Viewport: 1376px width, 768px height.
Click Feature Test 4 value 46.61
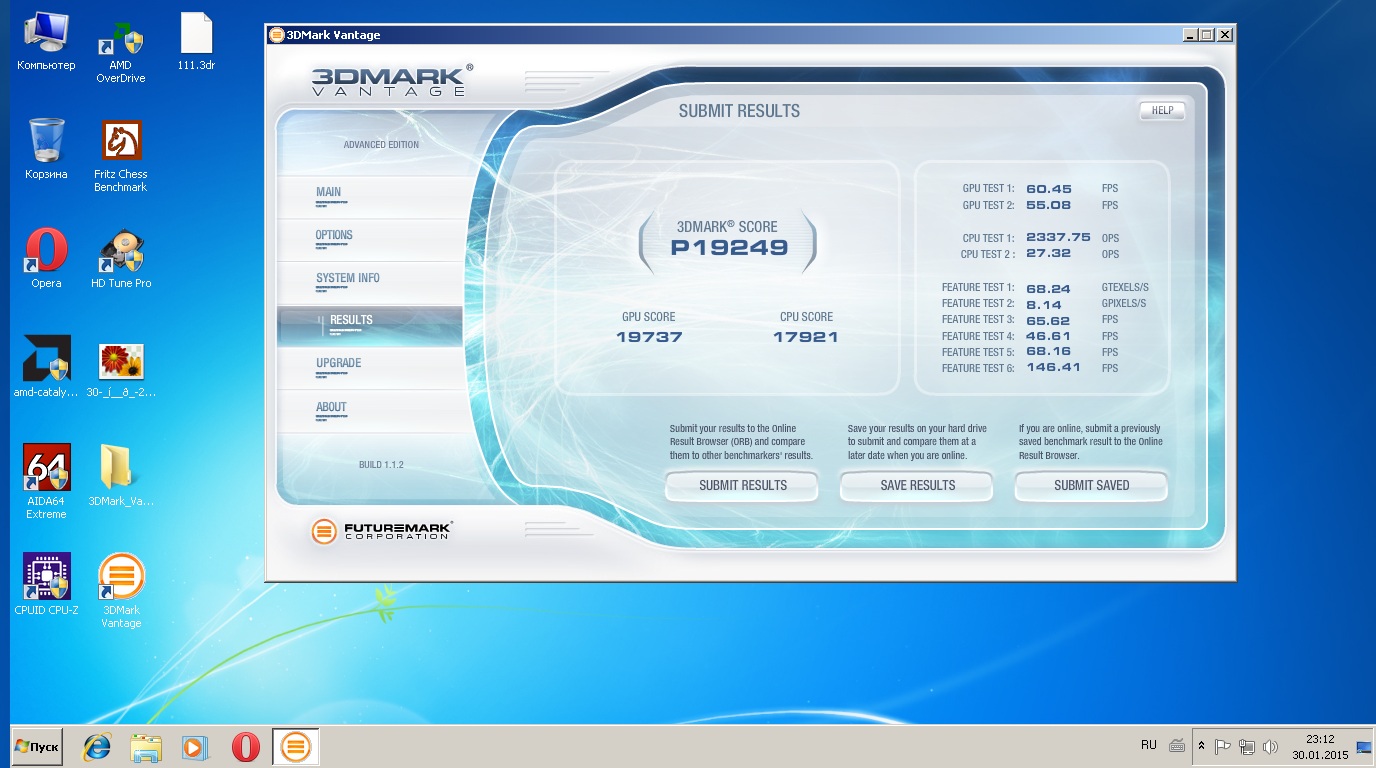1049,336
